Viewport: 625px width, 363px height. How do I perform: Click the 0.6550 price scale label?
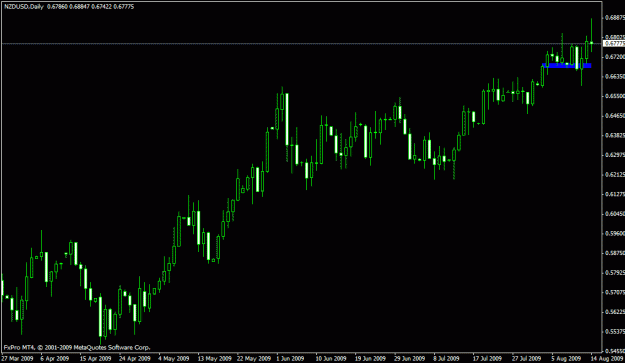pyautogui.click(x=615, y=96)
